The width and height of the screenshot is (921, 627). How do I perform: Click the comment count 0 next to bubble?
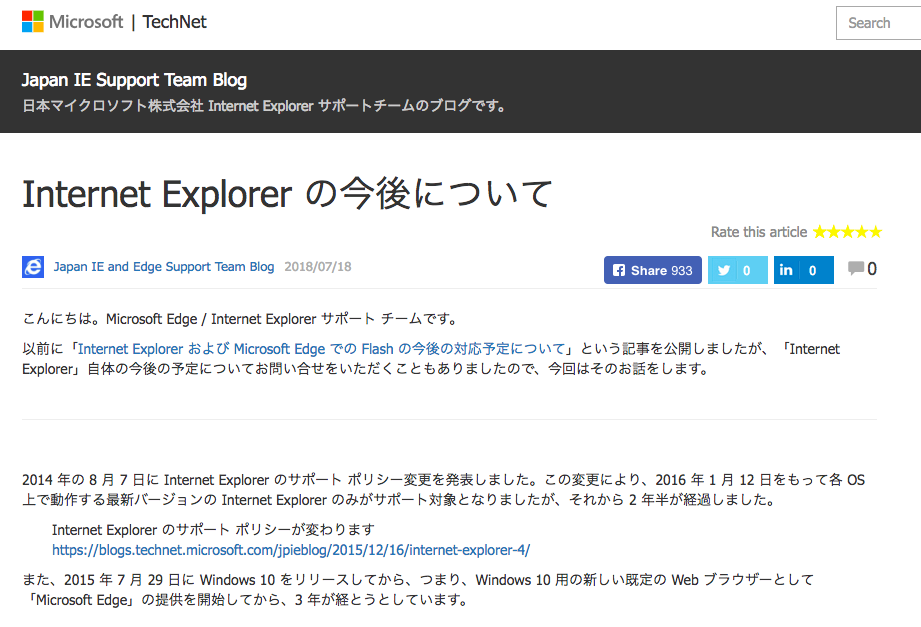coord(872,269)
